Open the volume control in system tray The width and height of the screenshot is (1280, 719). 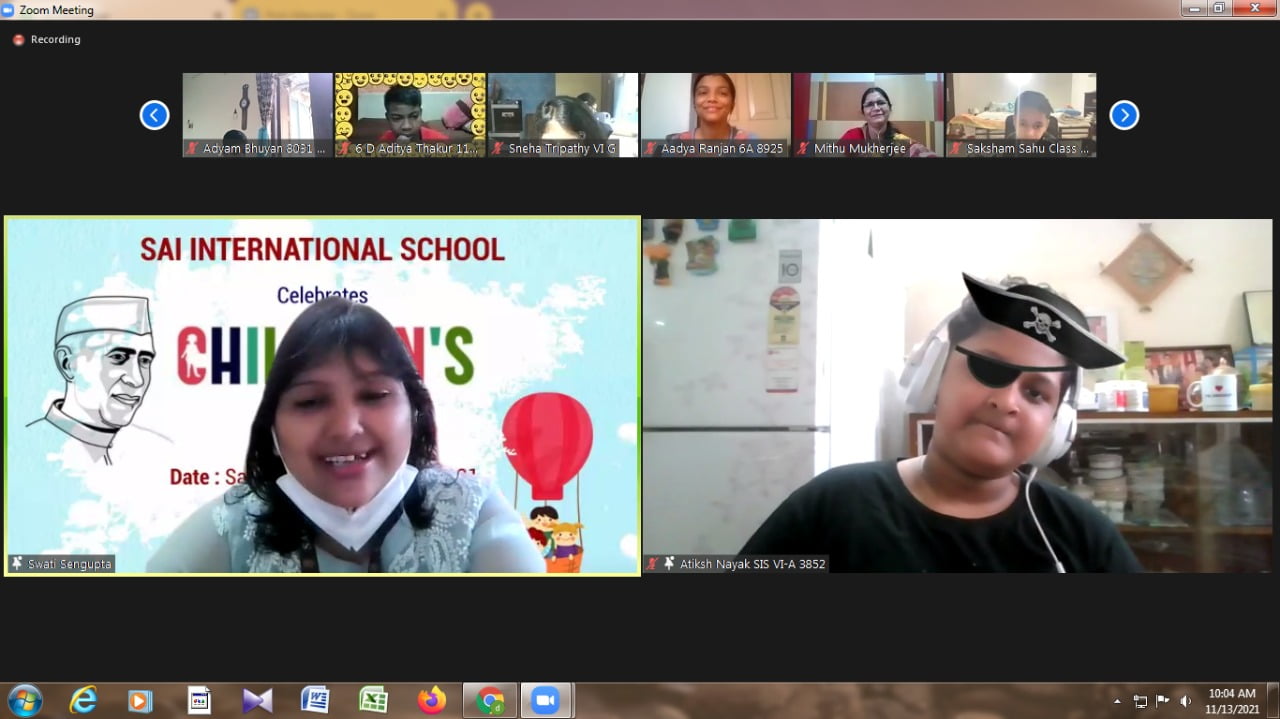[1185, 701]
